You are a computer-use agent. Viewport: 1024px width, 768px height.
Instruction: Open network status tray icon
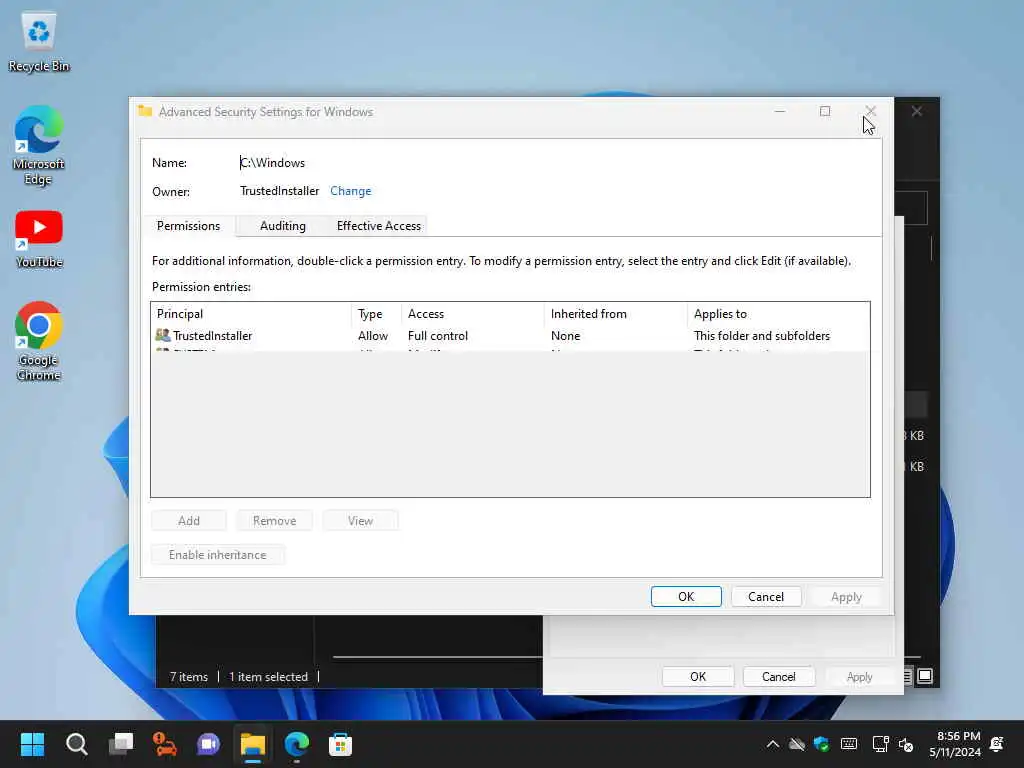point(880,744)
